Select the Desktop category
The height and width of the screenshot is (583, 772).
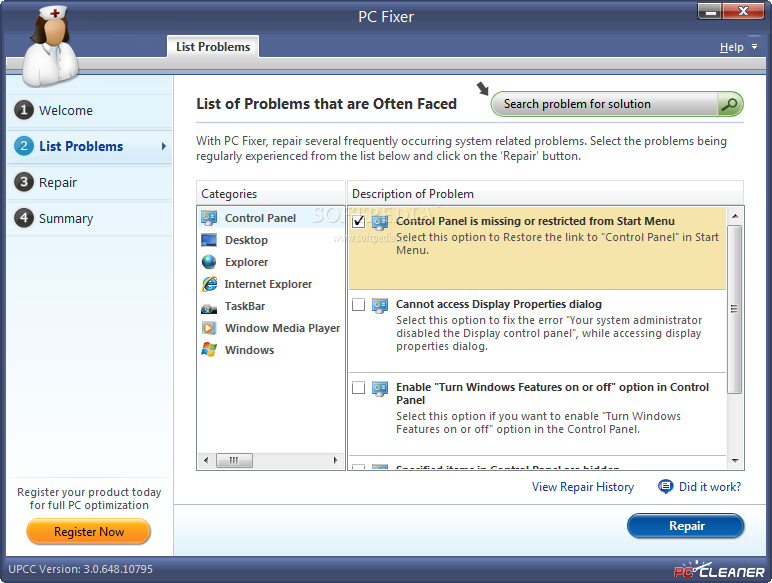click(x=271, y=240)
